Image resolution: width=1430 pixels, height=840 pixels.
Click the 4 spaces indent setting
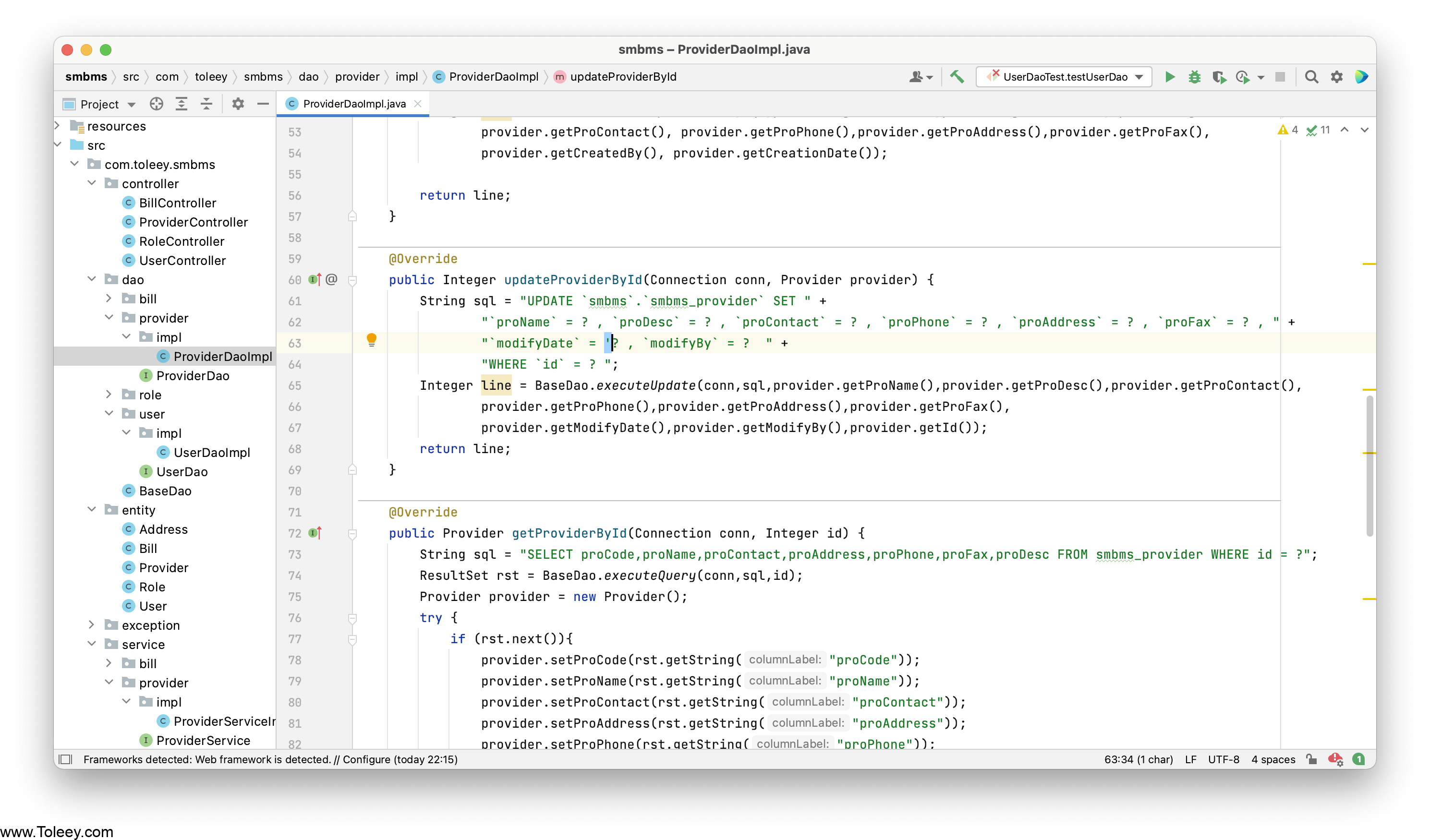1273,759
